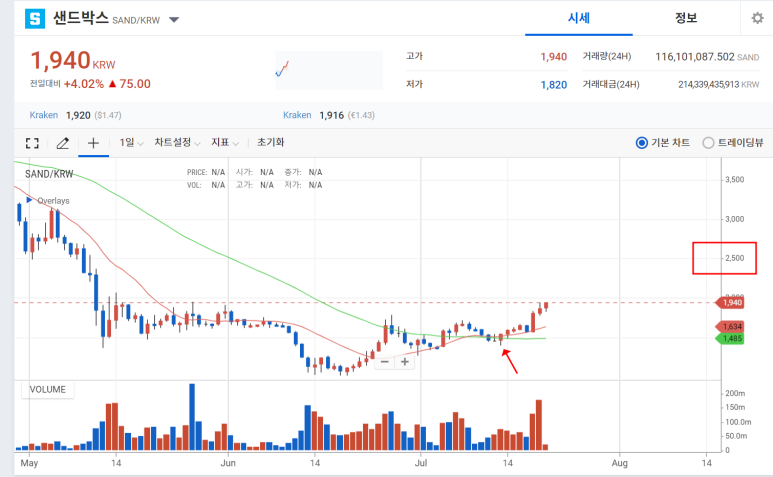Image resolution: width=773 pixels, height=477 pixels.
Task: Click the +4.02% change text
Action: [x=84, y=84]
